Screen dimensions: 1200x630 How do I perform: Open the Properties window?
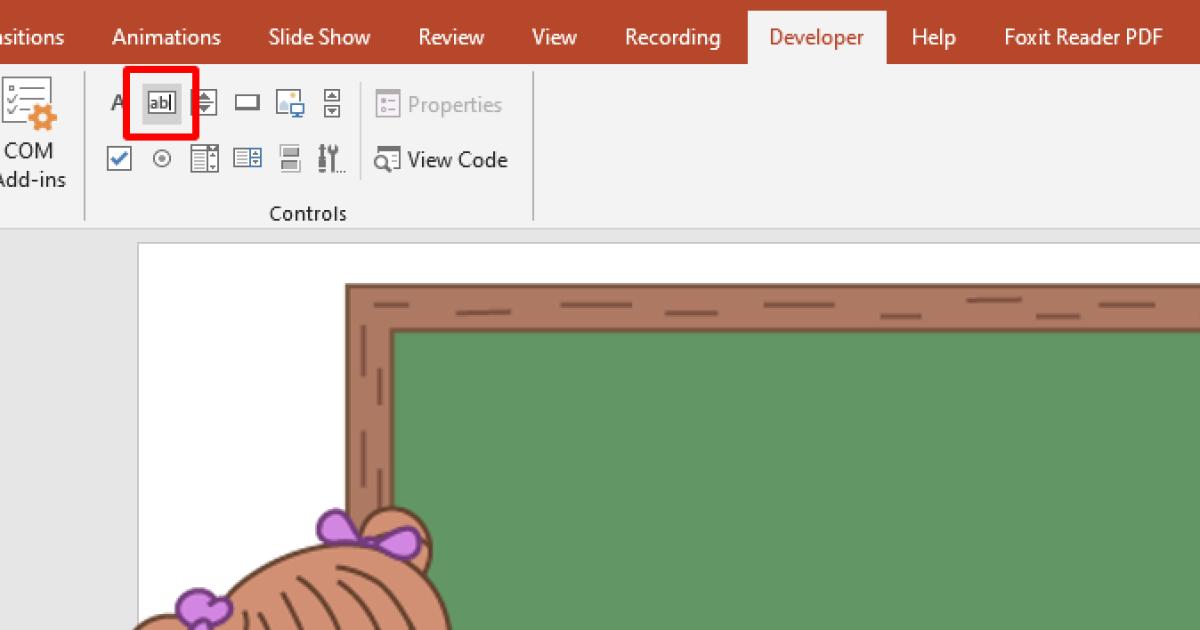pos(438,104)
